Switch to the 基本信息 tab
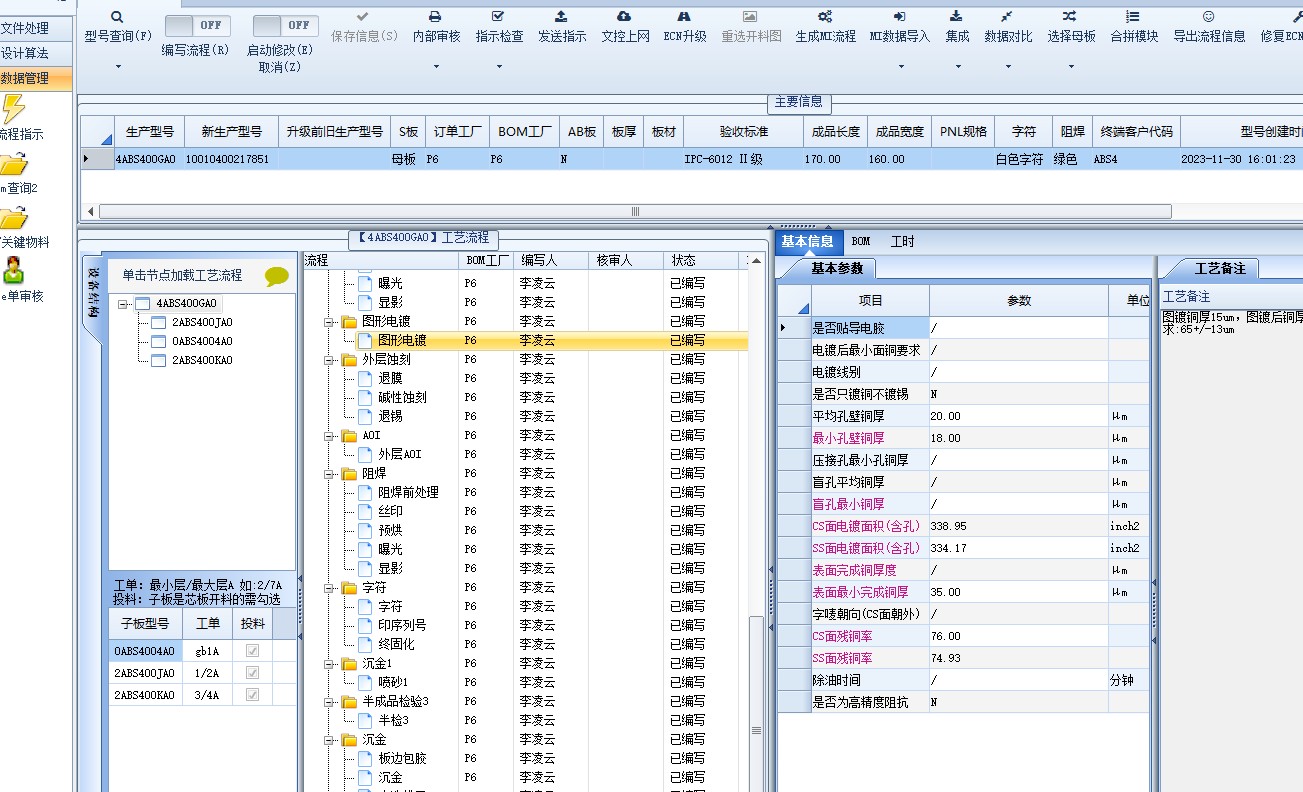The height and width of the screenshot is (792, 1303). [x=807, y=241]
